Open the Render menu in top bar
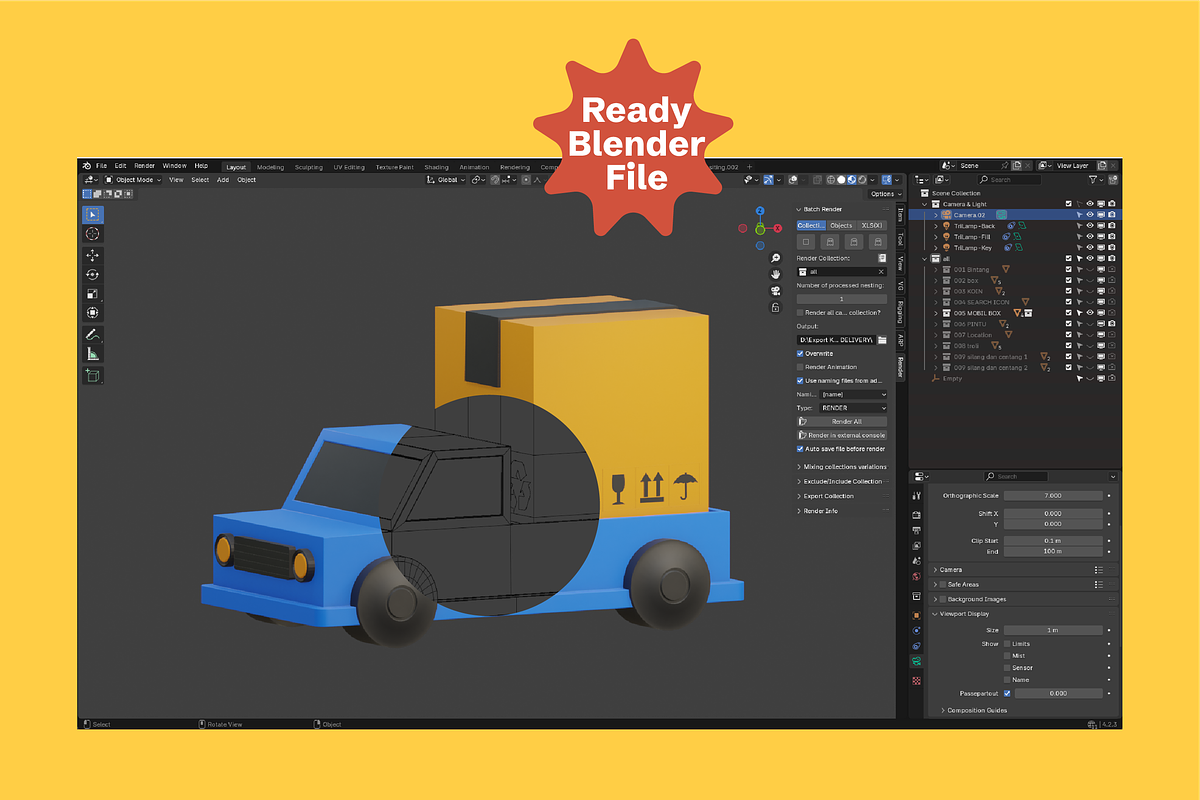The height and width of the screenshot is (800, 1200). pyautogui.click(x=145, y=166)
